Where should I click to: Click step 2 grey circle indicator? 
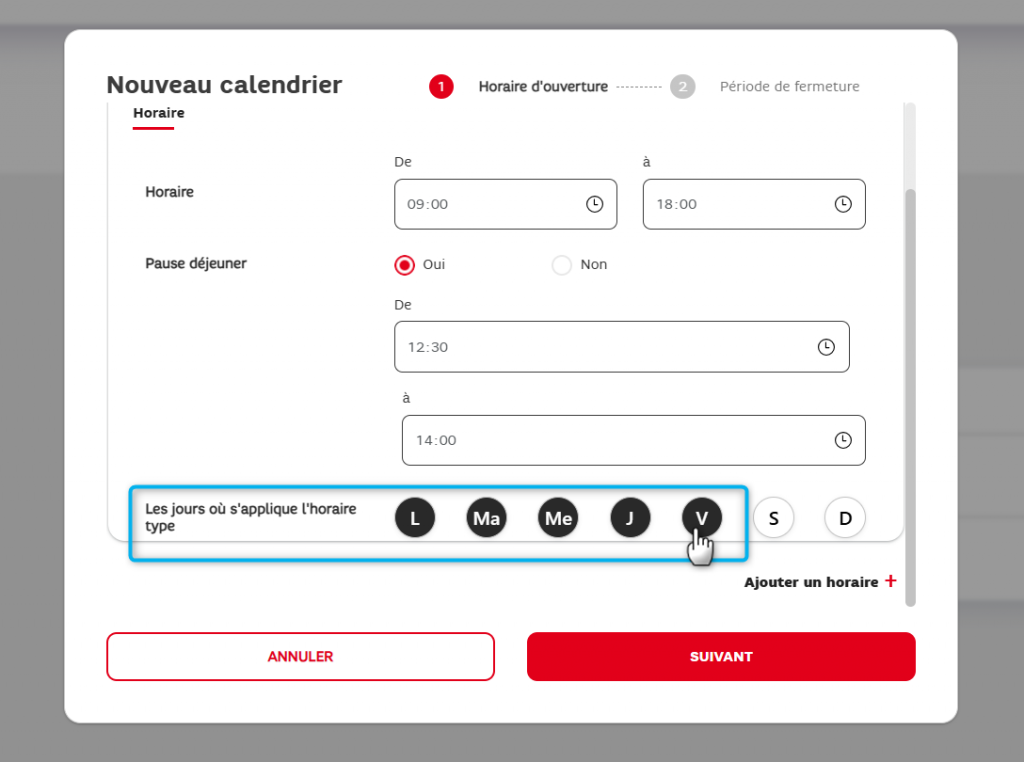tap(683, 87)
